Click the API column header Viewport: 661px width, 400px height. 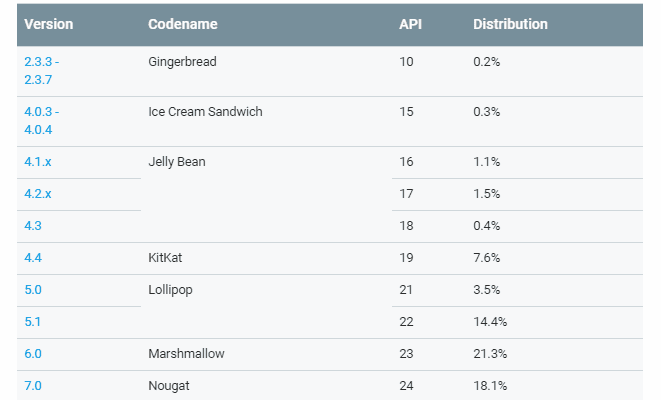(410, 24)
